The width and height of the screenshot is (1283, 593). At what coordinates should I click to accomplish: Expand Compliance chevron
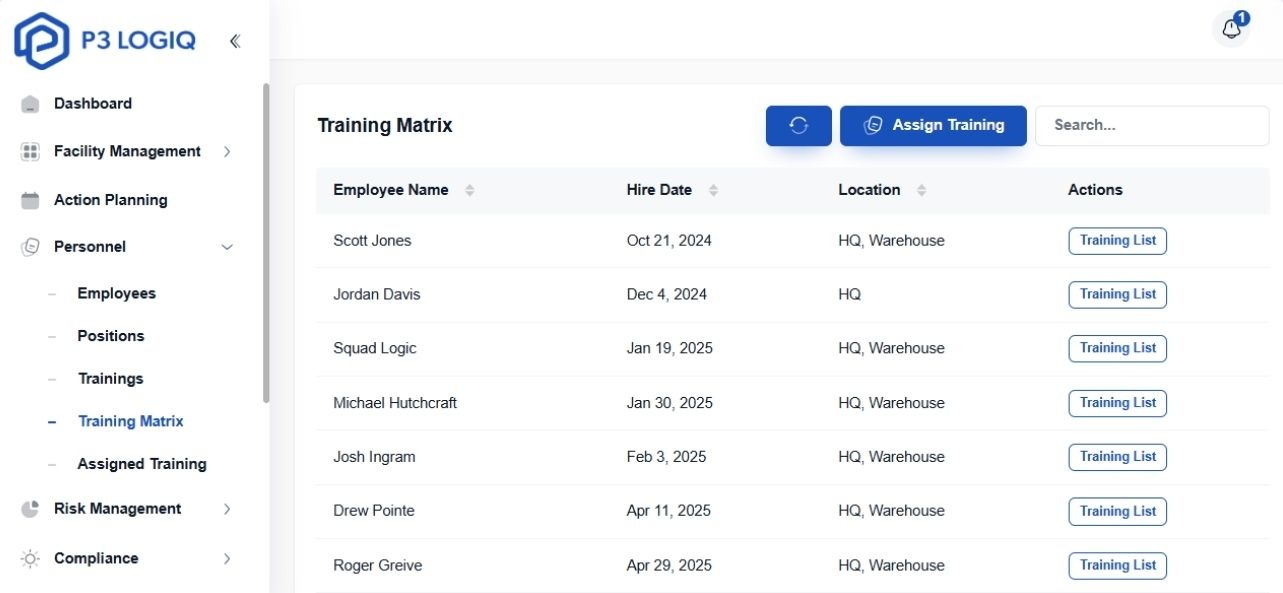227,559
